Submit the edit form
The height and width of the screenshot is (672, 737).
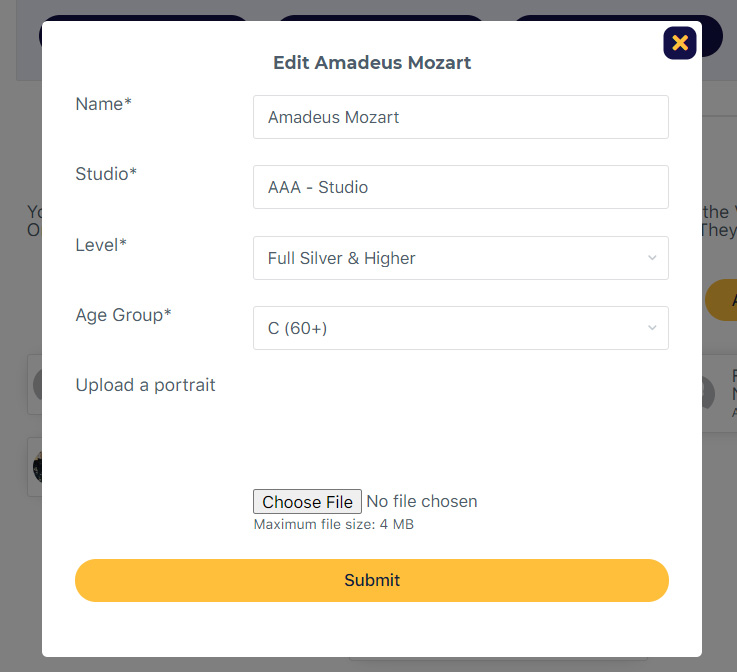coord(372,580)
